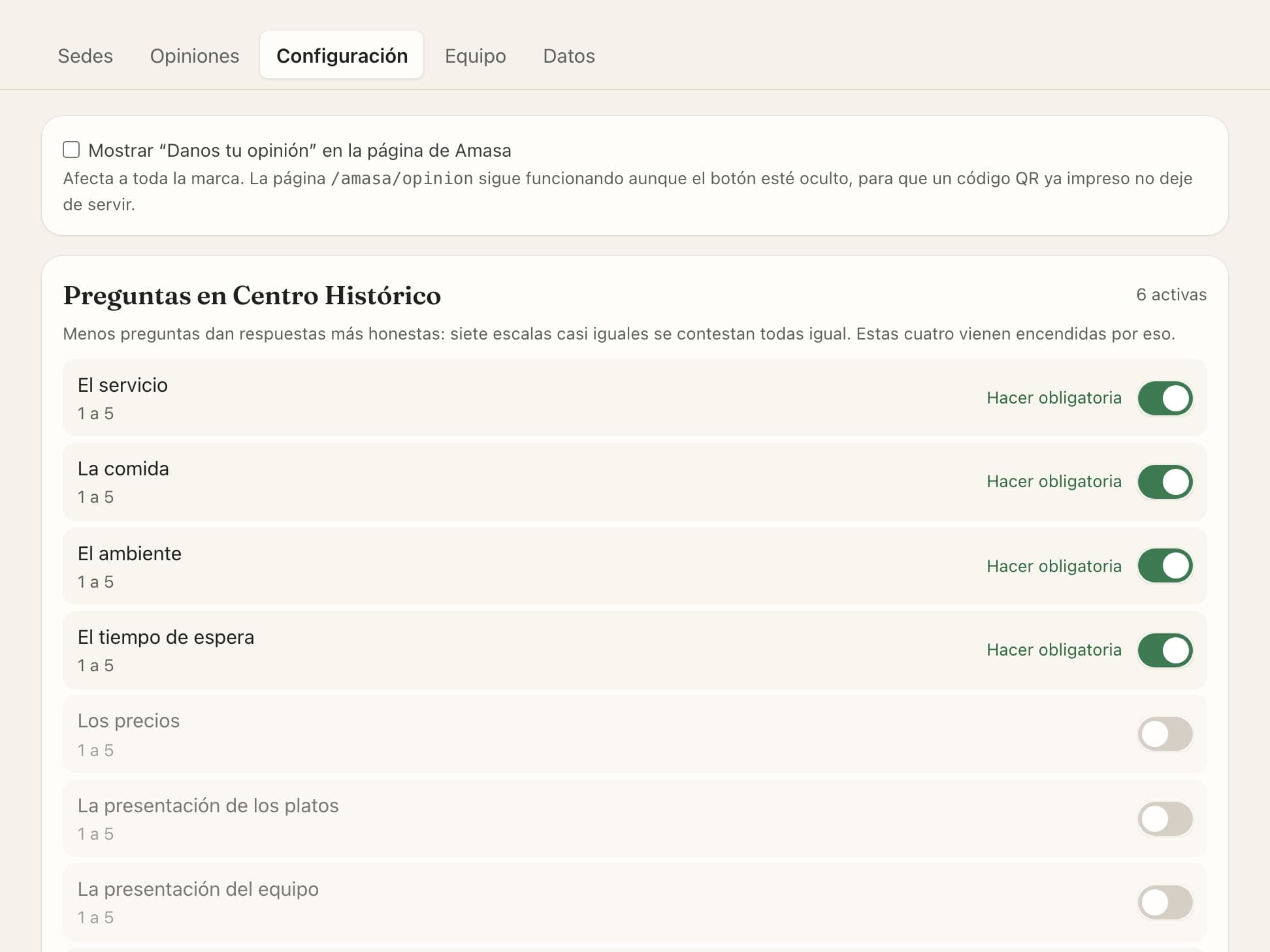Enable La presentación del equipo toggle
Viewport: 1270px width, 952px height.
(1165, 902)
